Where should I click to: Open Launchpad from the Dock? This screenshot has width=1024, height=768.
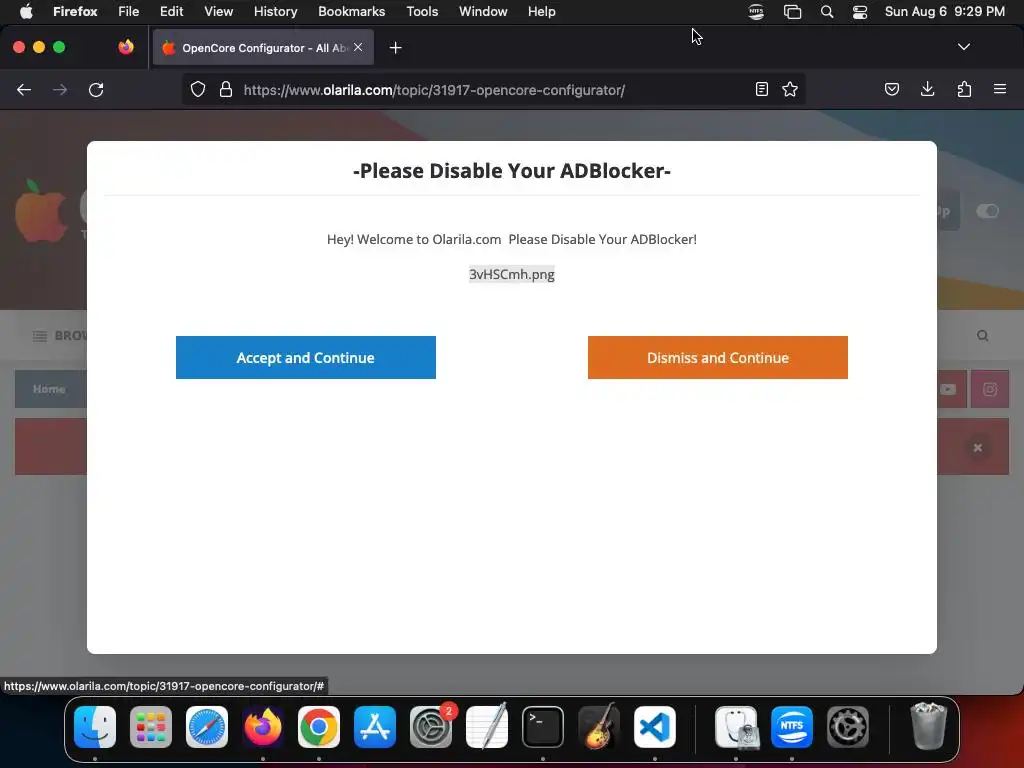(x=151, y=727)
